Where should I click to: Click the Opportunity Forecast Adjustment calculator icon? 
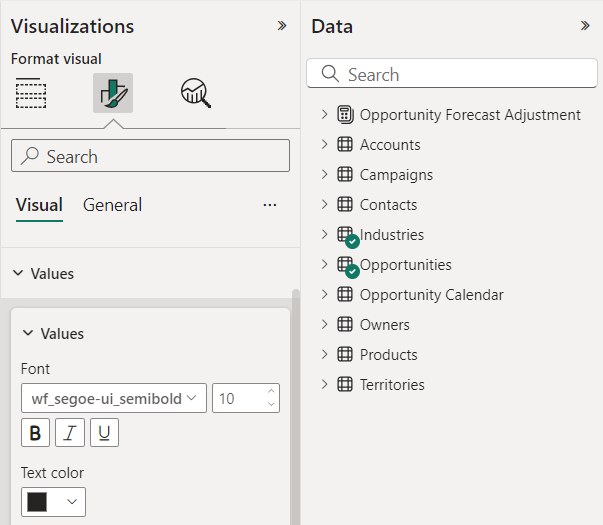(345, 115)
